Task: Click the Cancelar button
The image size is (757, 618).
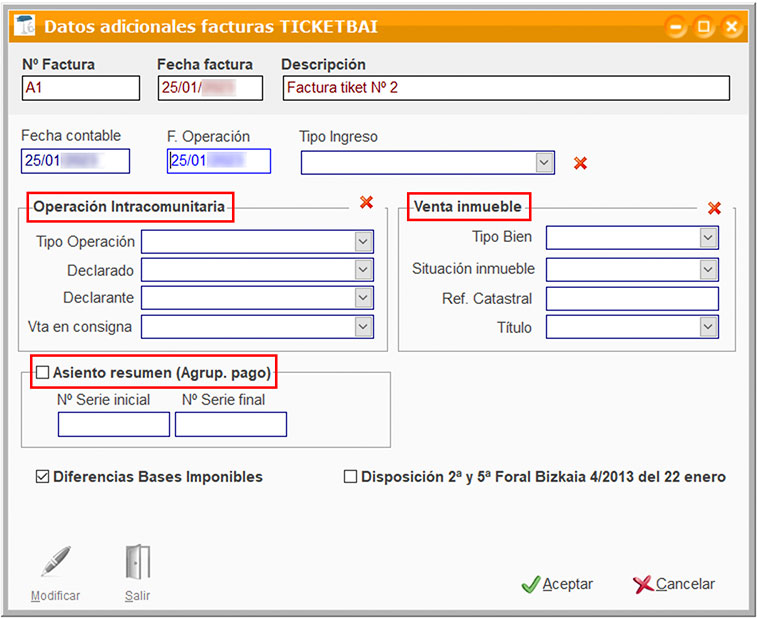Action: (x=674, y=584)
